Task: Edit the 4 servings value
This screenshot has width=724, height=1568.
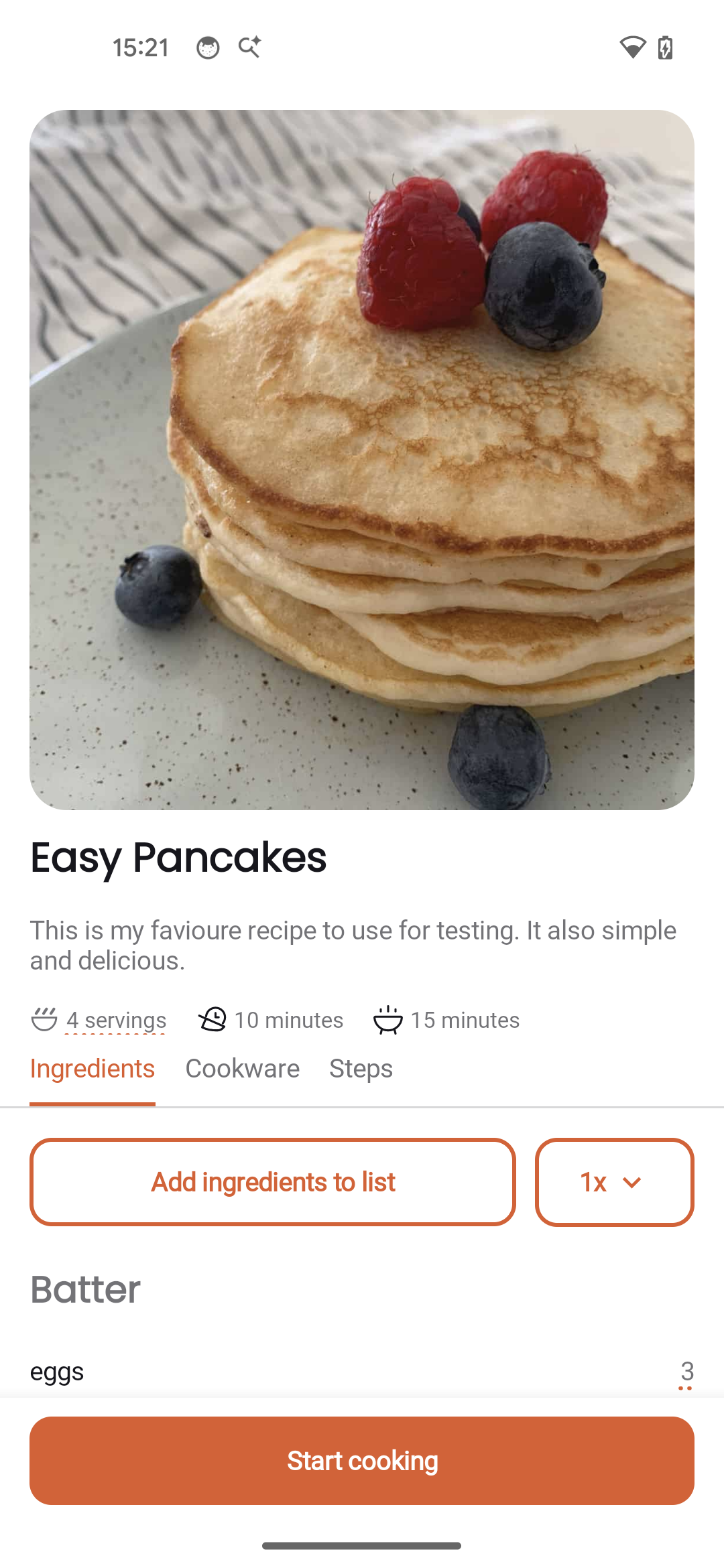Action: pyautogui.click(x=115, y=1019)
